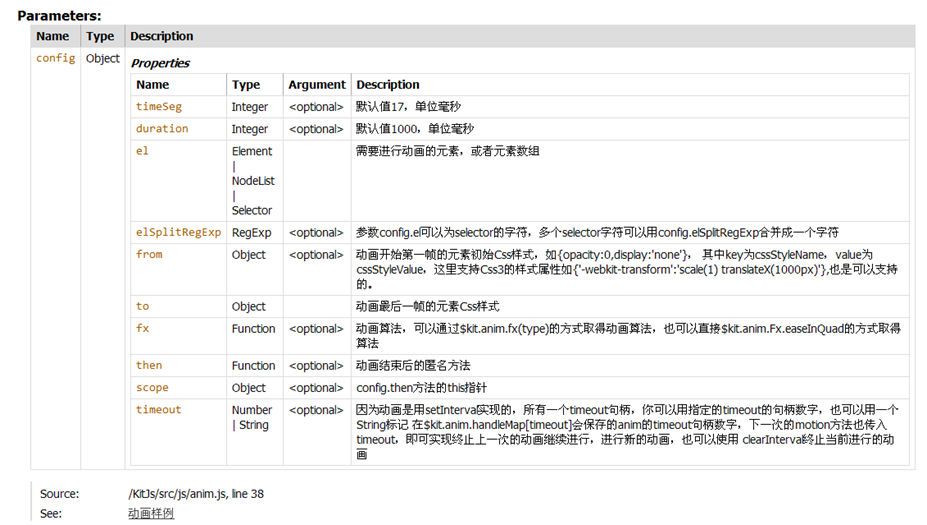Viewport: 927px width, 525px height.
Task: Click the 动画结束后的匿名方法 description
Action: (413, 365)
